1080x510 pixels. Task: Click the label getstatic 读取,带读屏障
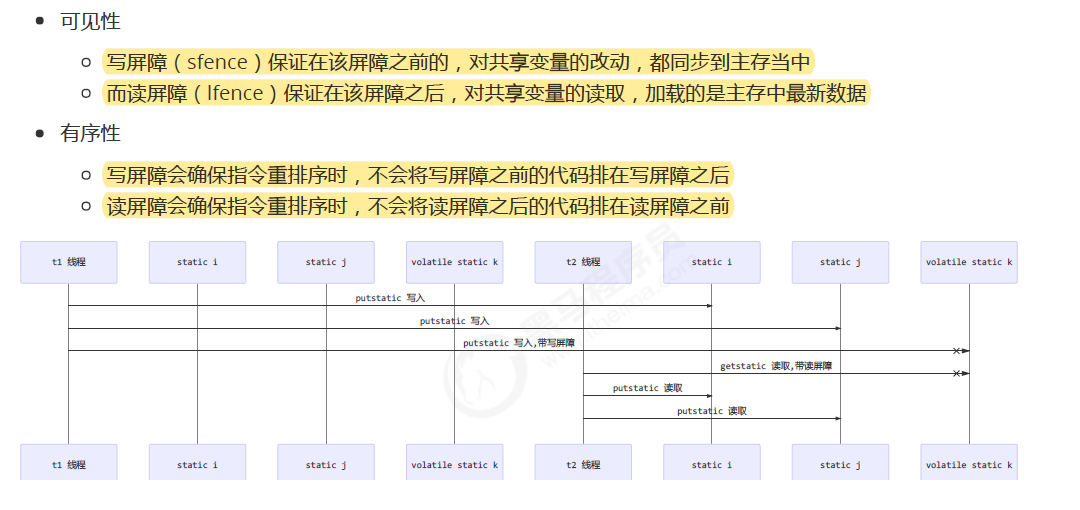point(776,366)
